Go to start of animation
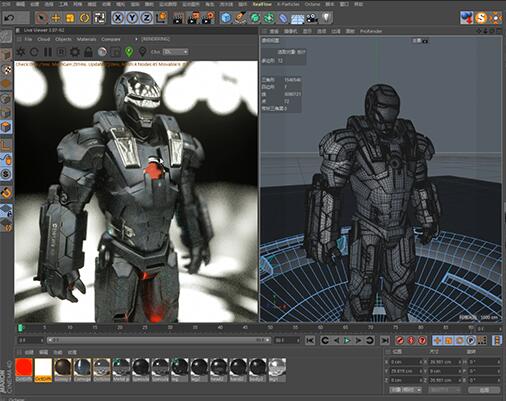Viewport: 506px width, 401px height. pyautogui.click(x=310, y=340)
